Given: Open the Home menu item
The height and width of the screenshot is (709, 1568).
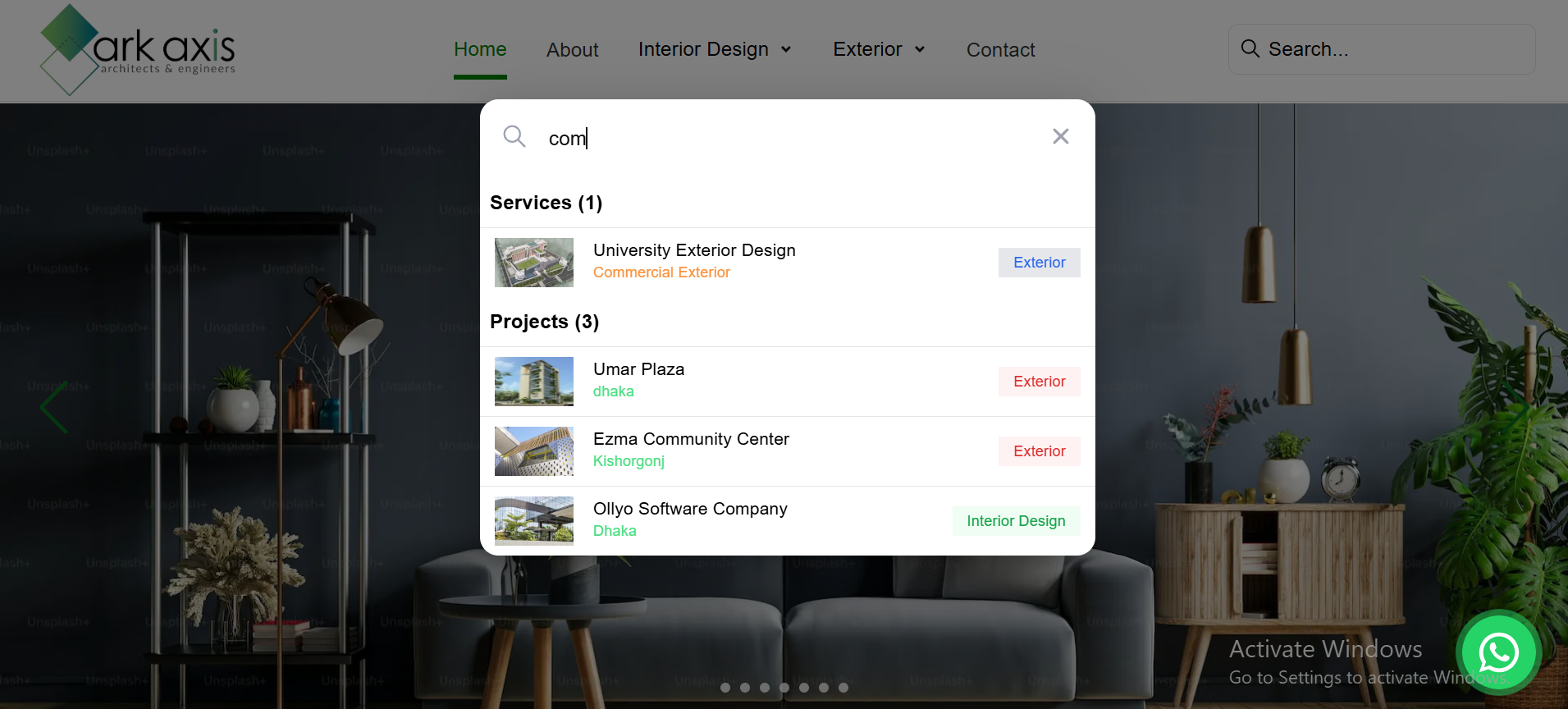Looking at the screenshot, I should click(x=480, y=49).
